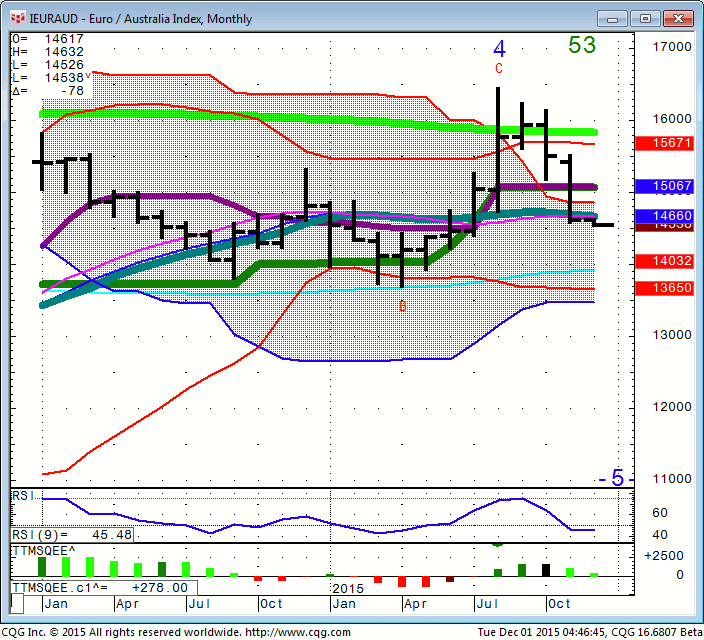Click the 13000 price scale value
The width and height of the screenshot is (704, 640).
672,335
